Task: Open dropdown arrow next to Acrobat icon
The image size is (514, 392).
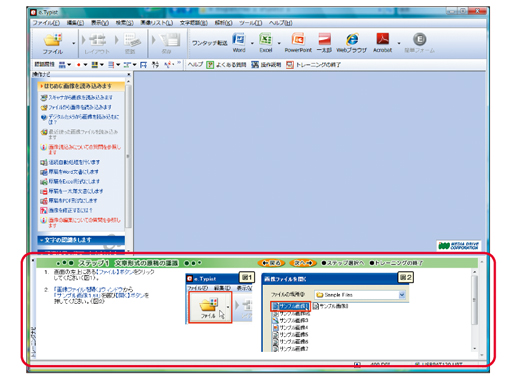Action: click(x=399, y=43)
